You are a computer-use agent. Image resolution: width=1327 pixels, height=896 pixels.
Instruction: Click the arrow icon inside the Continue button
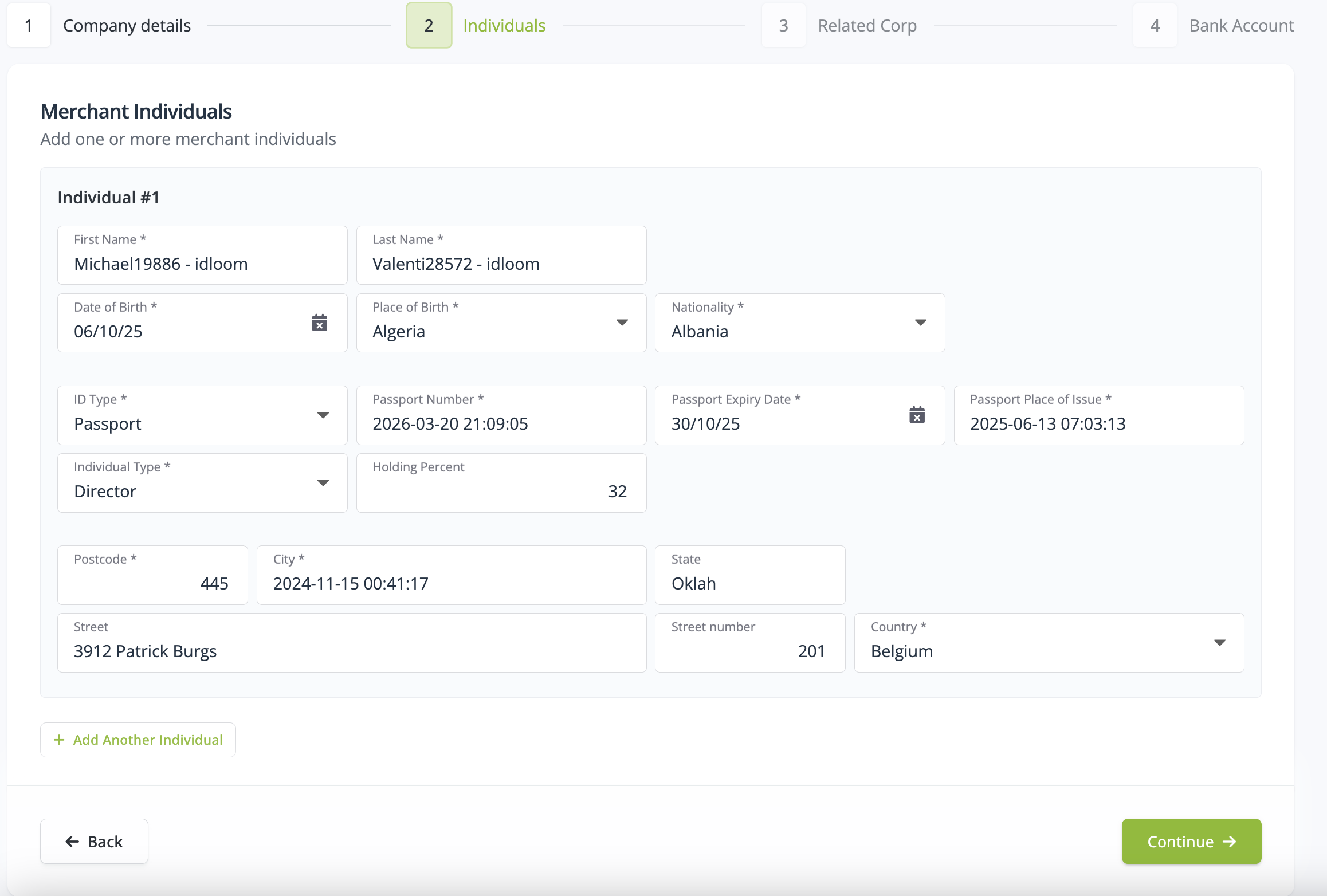click(1230, 841)
